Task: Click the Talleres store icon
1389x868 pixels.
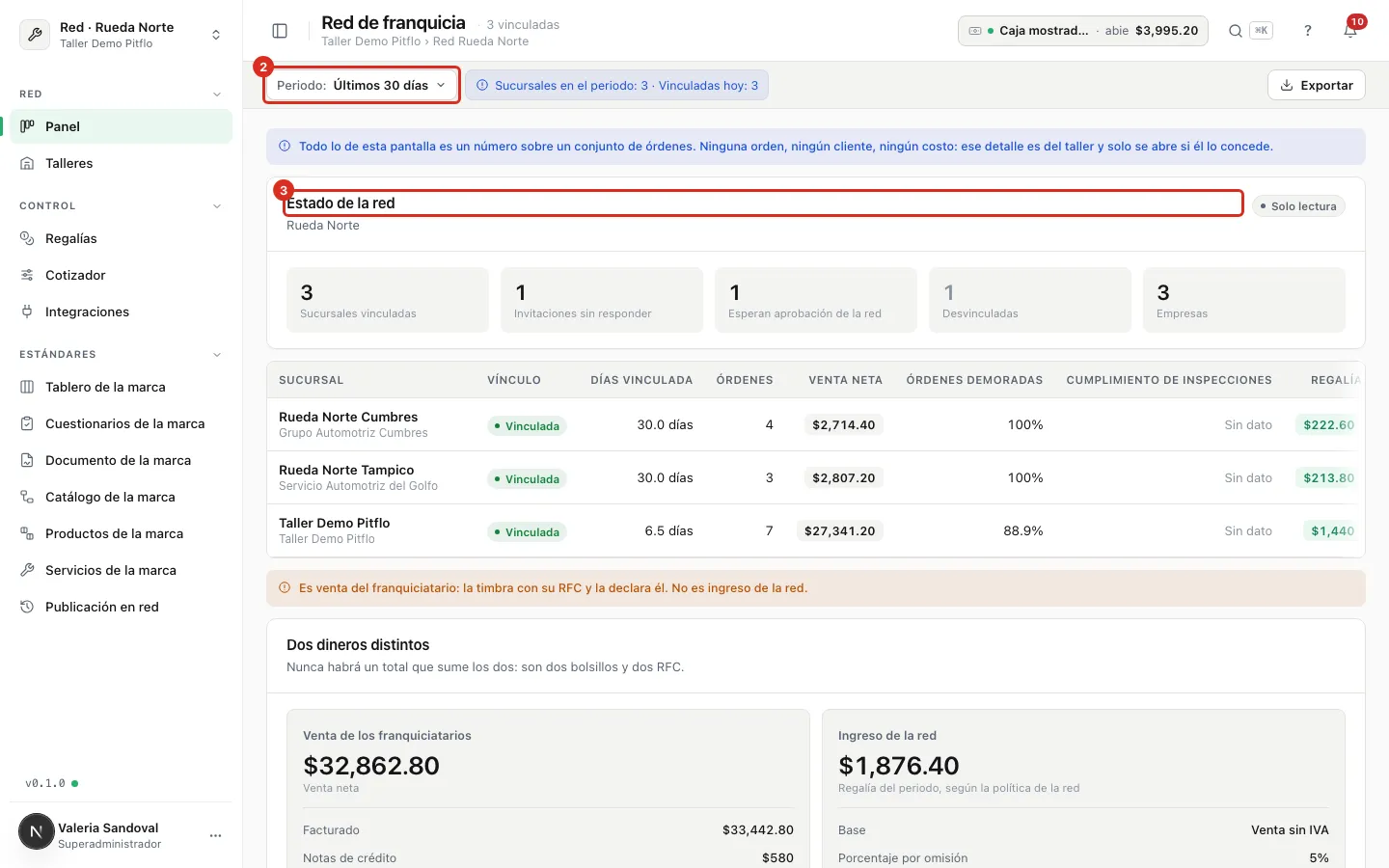Action: (27, 163)
